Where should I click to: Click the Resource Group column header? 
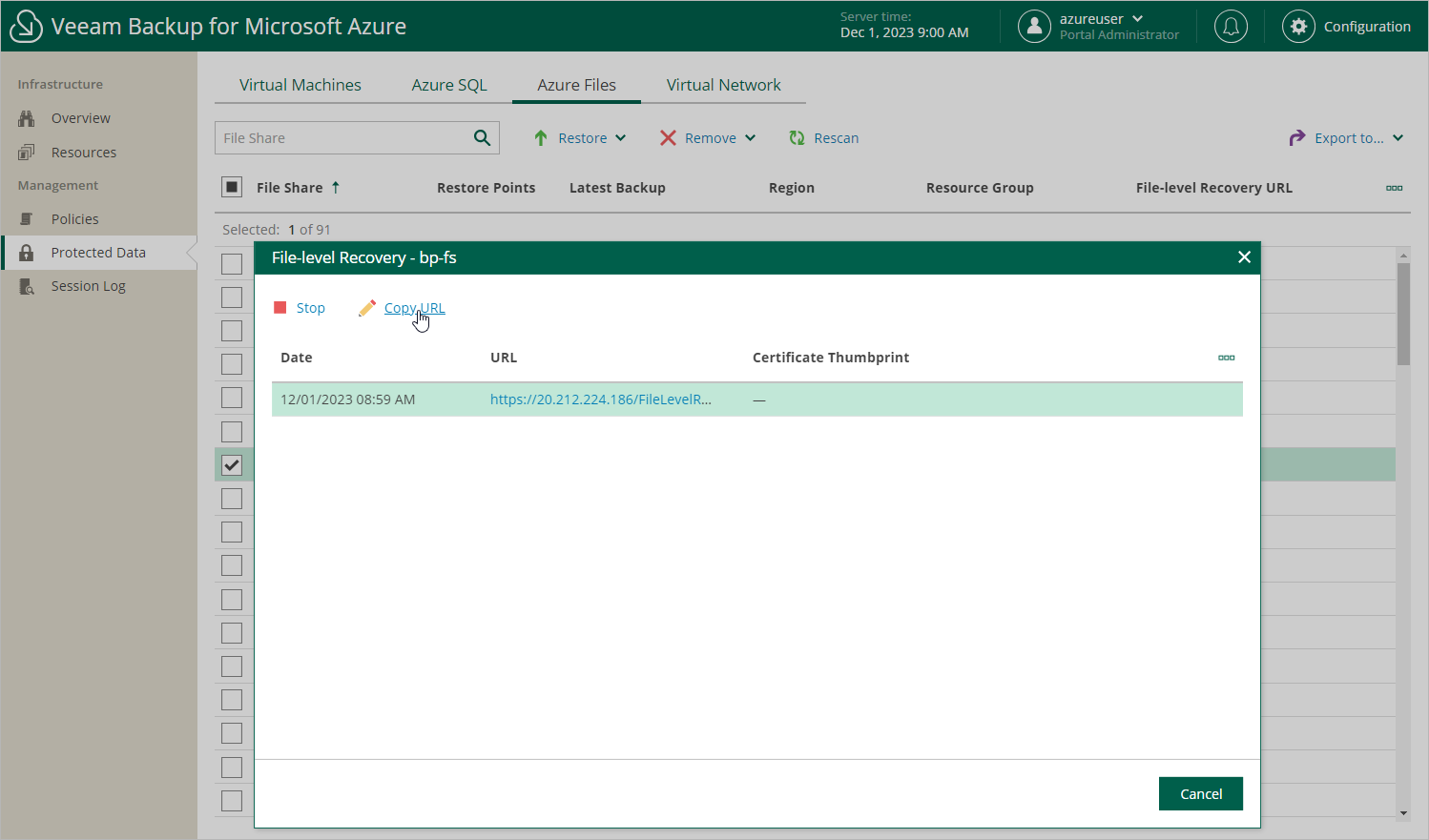pos(980,188)
